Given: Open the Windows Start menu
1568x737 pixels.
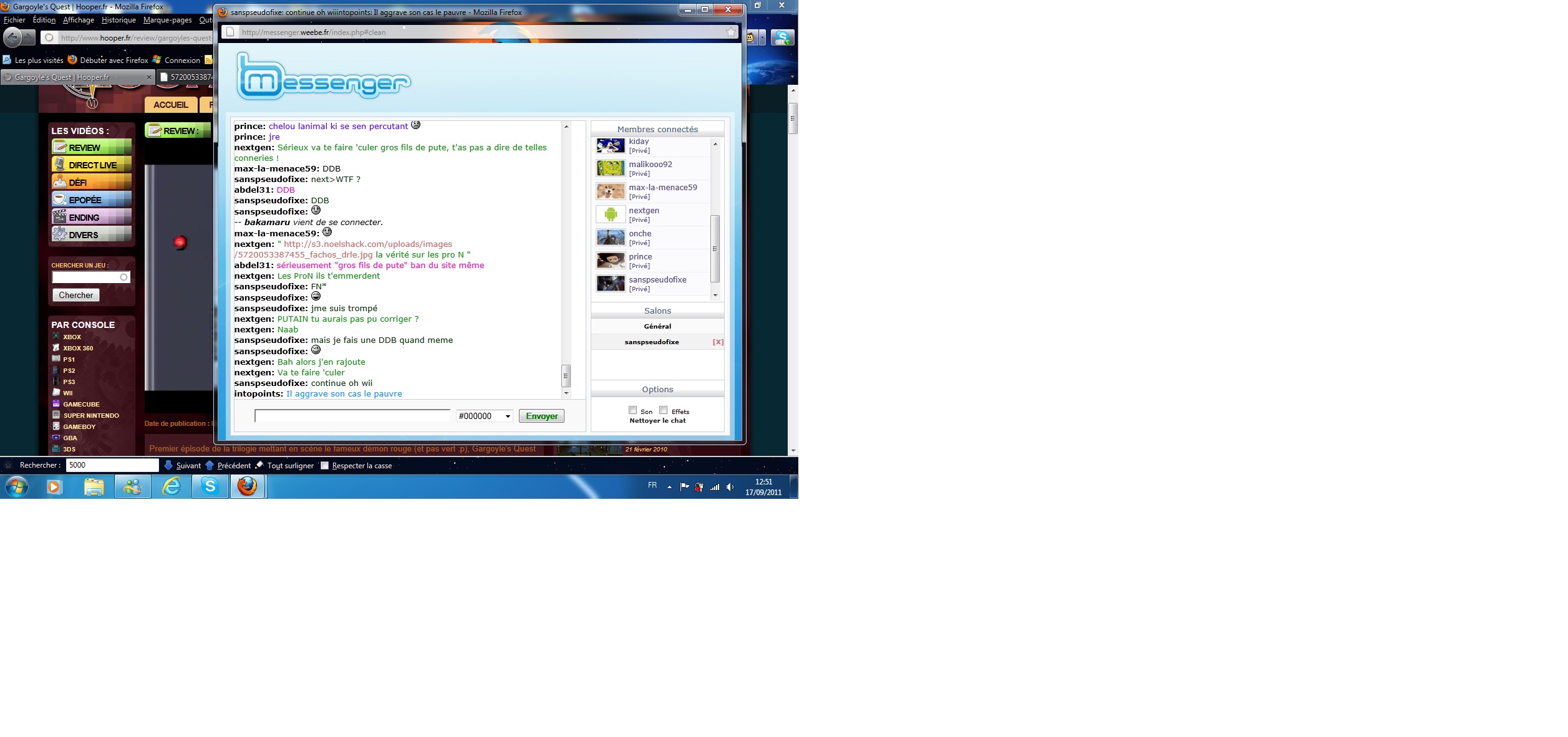Looking at the screenshot, I should click(x=17, y=486).
